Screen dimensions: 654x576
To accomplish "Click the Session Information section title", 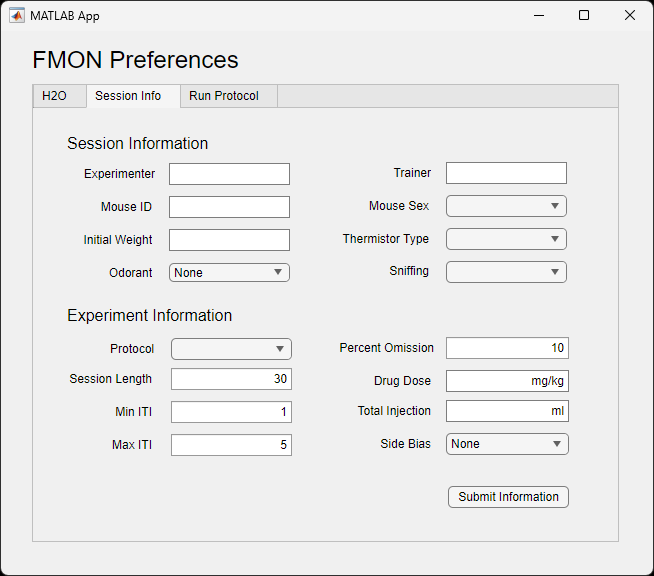I will [x=138, y=143].
